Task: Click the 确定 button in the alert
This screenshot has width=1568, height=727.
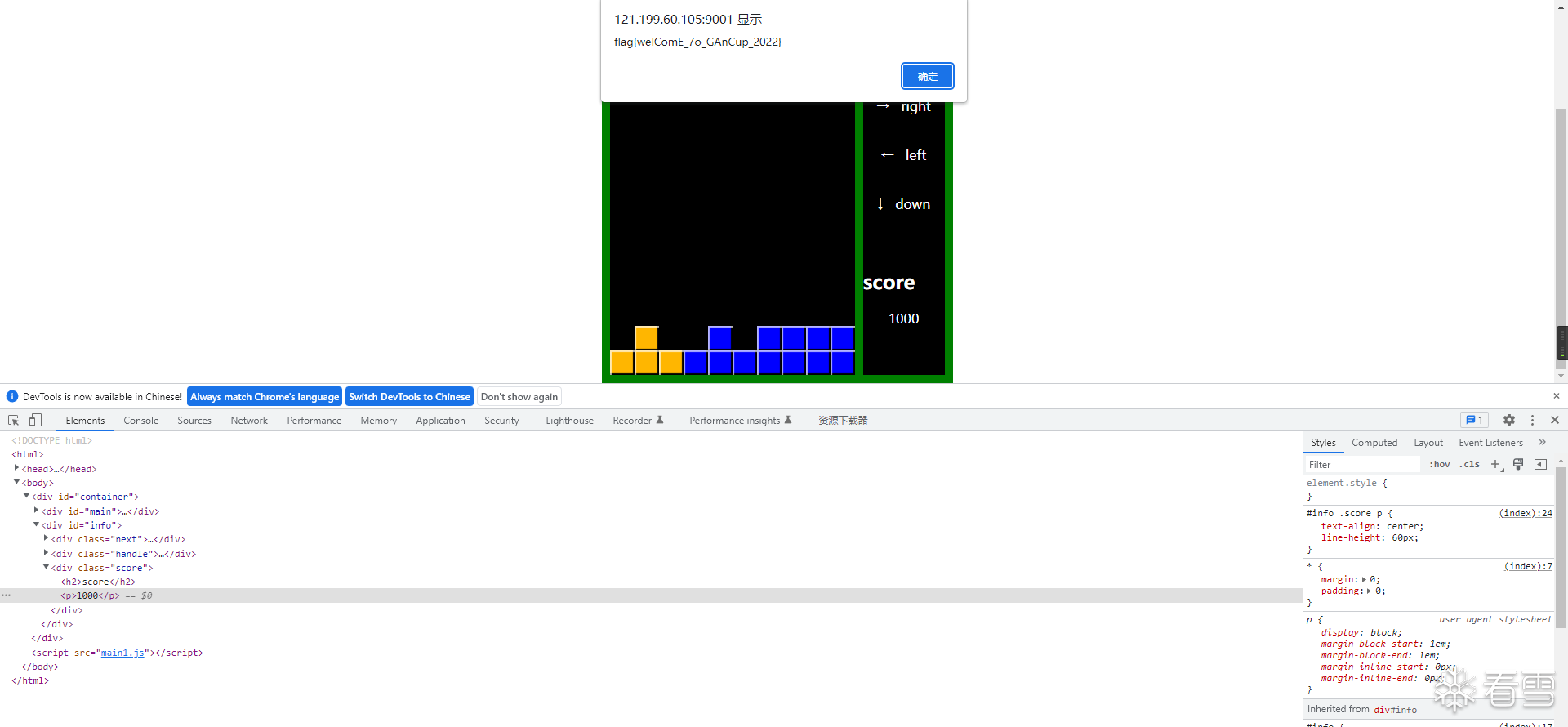Action: click(x=927, y=76)
